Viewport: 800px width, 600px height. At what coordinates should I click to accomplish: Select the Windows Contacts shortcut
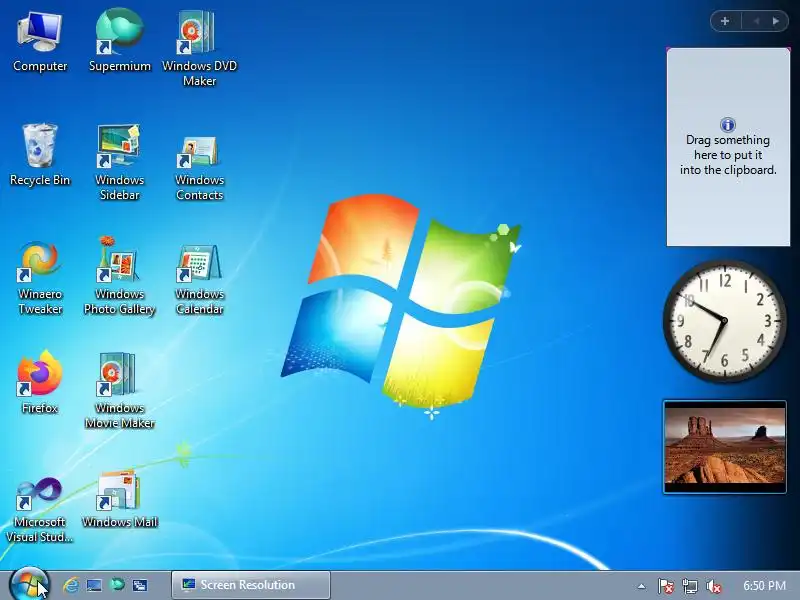coord(199,168)
